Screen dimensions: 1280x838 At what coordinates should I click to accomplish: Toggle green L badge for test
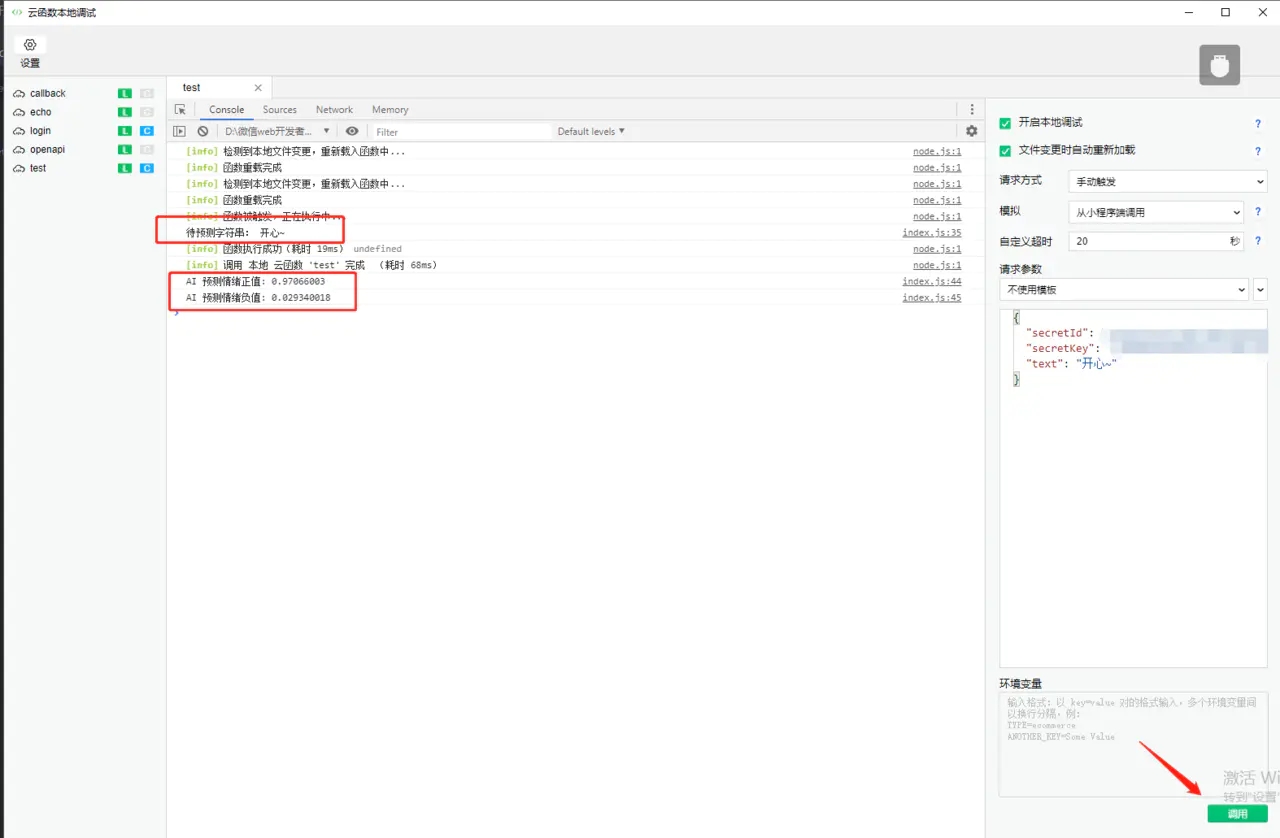click(x=125, y=168)
